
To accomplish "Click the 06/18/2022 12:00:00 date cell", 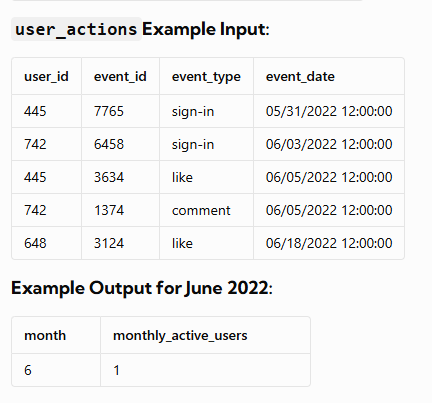I will pos(329,243).
